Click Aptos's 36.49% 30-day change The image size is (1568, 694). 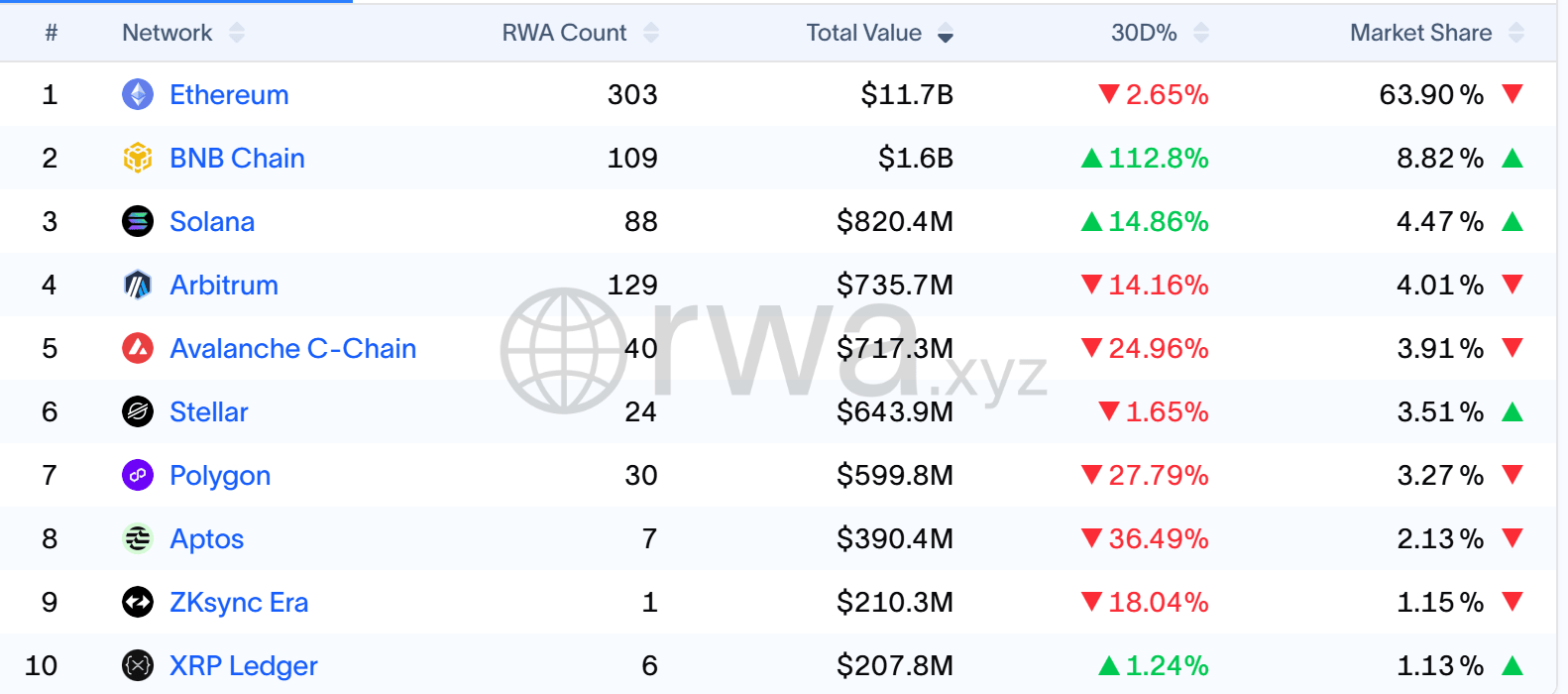[1145, 538]
